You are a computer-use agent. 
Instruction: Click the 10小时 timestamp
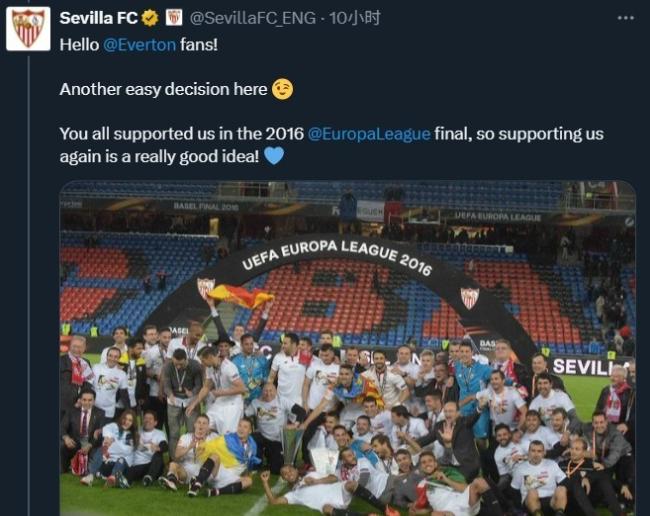[x=355, y=18]
